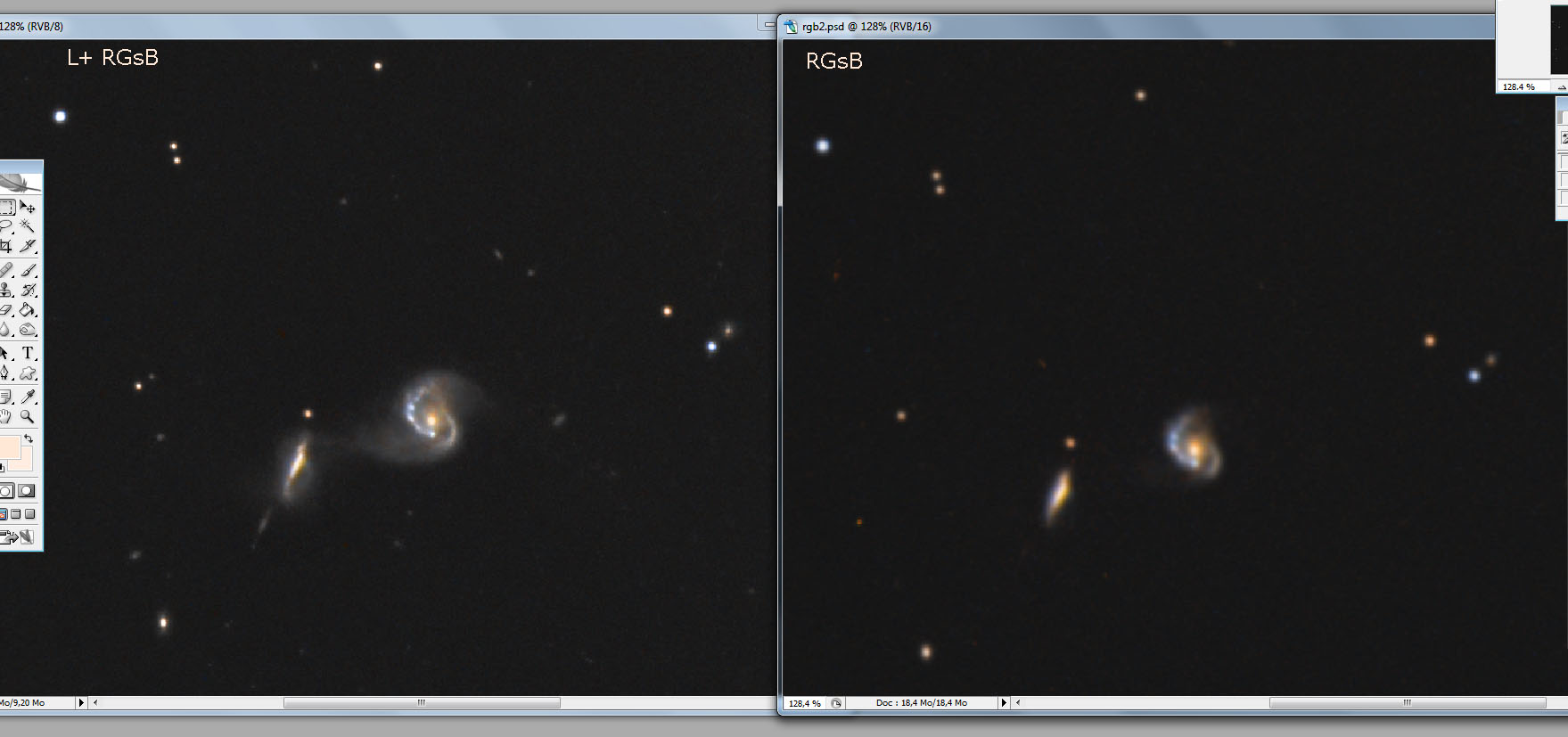Click the Navigator zoom-out button

coord(1562,86)
